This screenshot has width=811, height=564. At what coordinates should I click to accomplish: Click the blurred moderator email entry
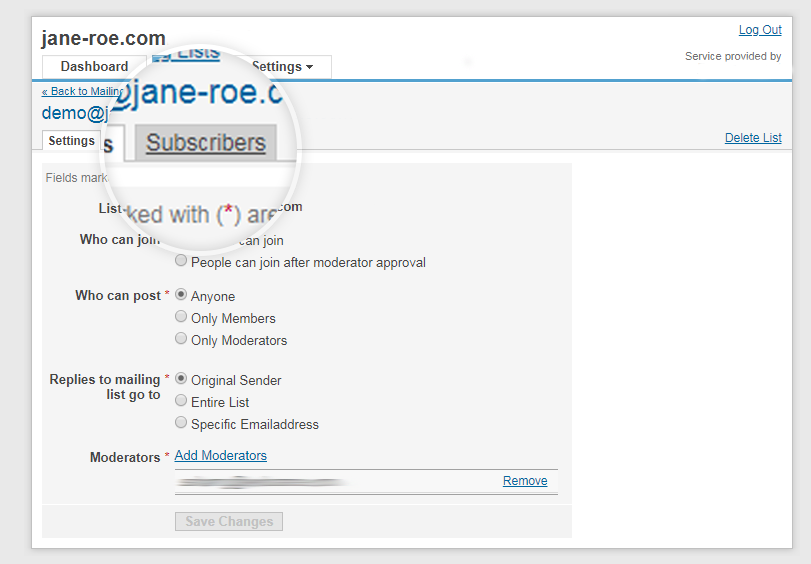click(x=260, y=482)
